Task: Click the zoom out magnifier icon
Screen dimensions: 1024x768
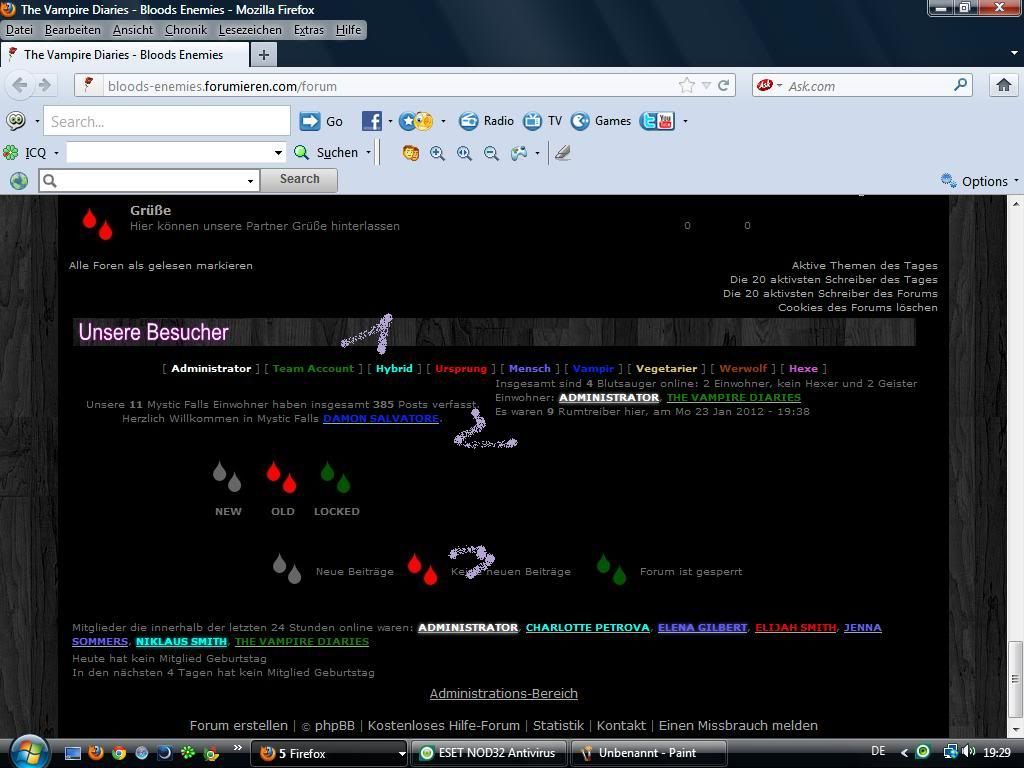Action: [491, 153]
